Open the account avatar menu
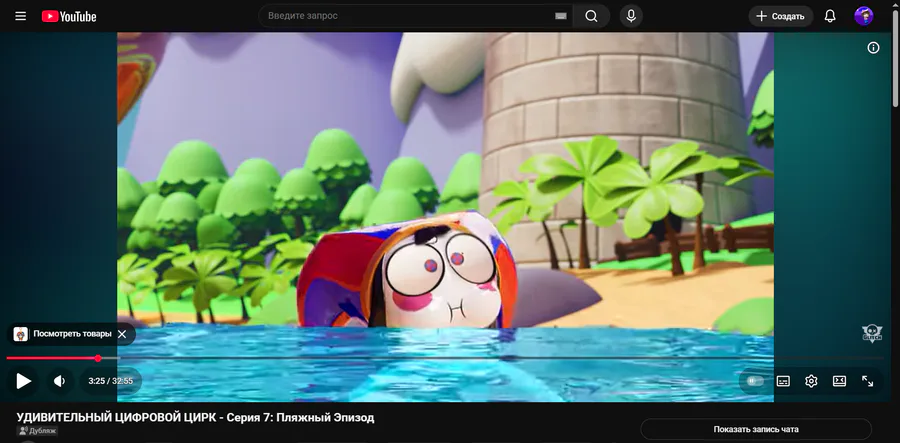Viewport: 900px width, 443px height. tap(863, 16)
